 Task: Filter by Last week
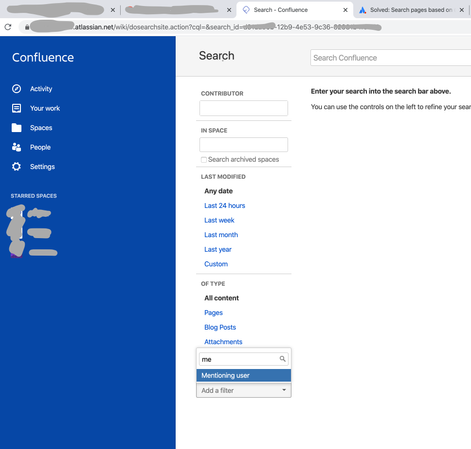click(x=219, y=220)
